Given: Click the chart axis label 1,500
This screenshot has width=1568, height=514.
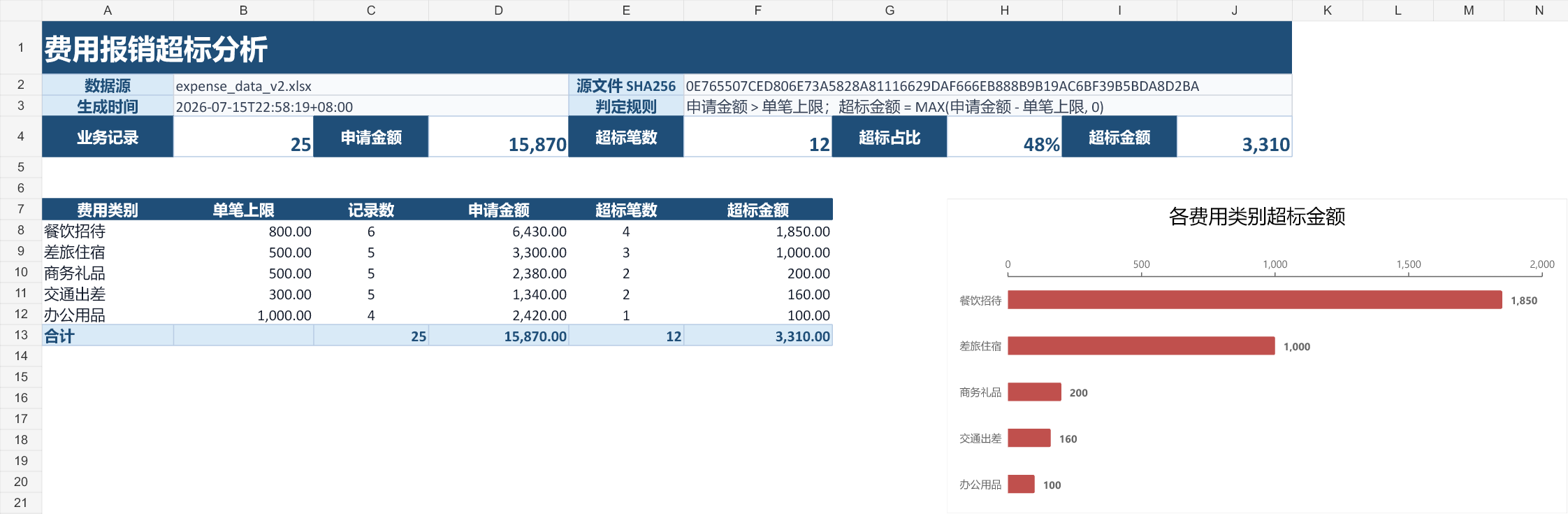Looking at the screenshot, I should pos(1408,264).
